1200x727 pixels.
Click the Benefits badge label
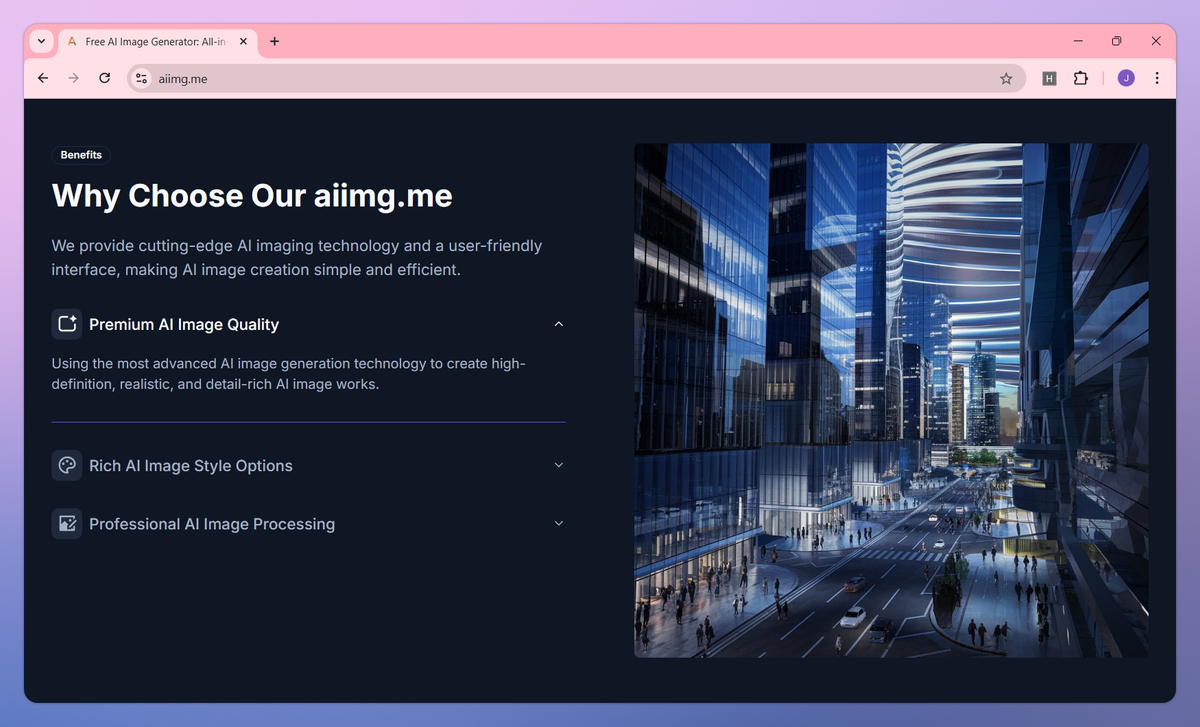coord(80,154)
